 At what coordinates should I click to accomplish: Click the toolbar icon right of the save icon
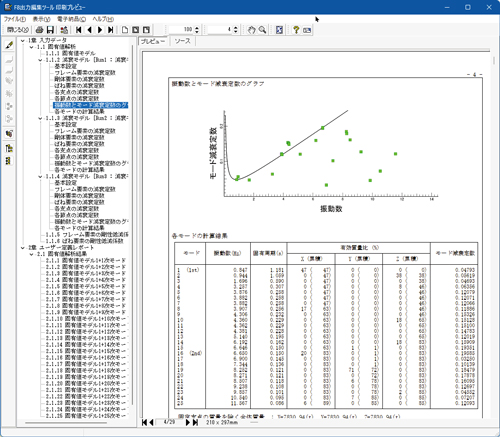coord(64,30)
